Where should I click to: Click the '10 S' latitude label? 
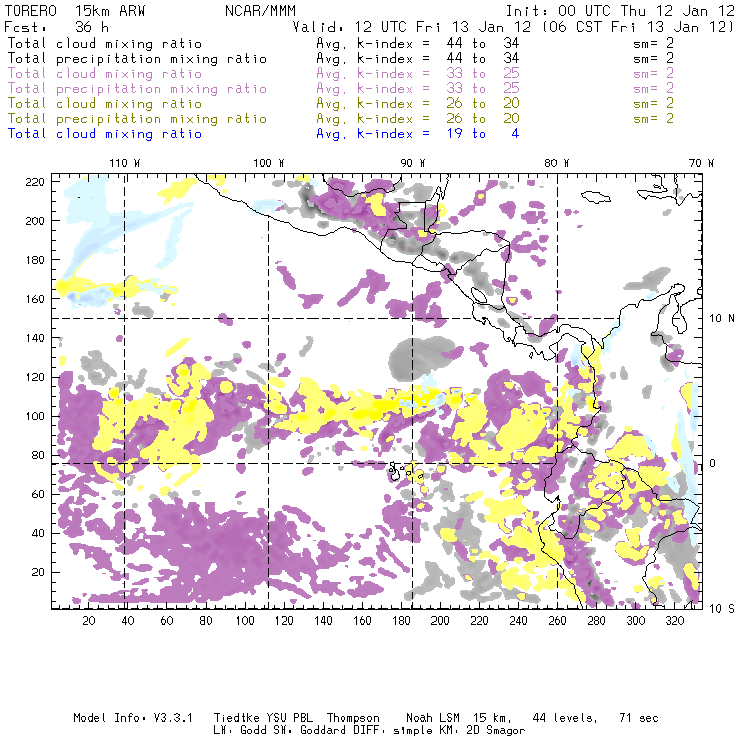tap(722, 609)
